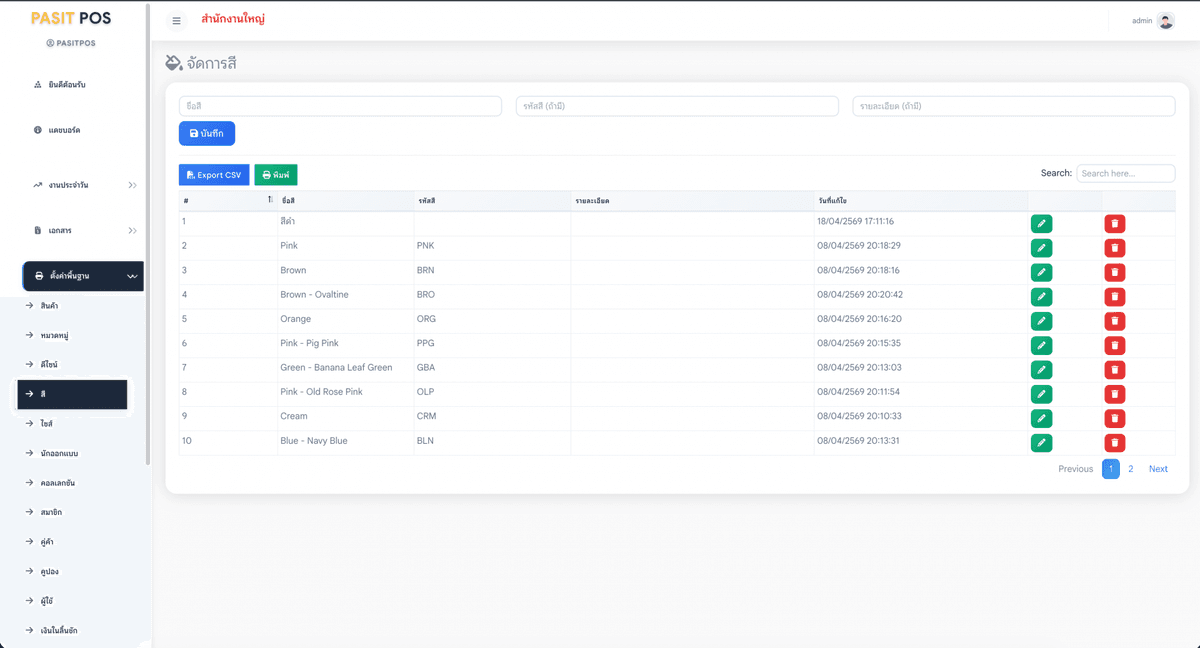Go to the Next page of results

pyautogui.click(x=1158, y=469)
